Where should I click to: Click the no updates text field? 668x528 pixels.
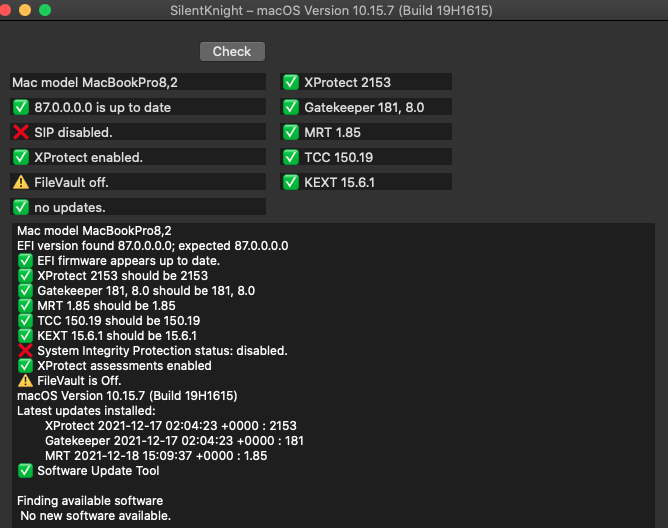pos(138,208)
